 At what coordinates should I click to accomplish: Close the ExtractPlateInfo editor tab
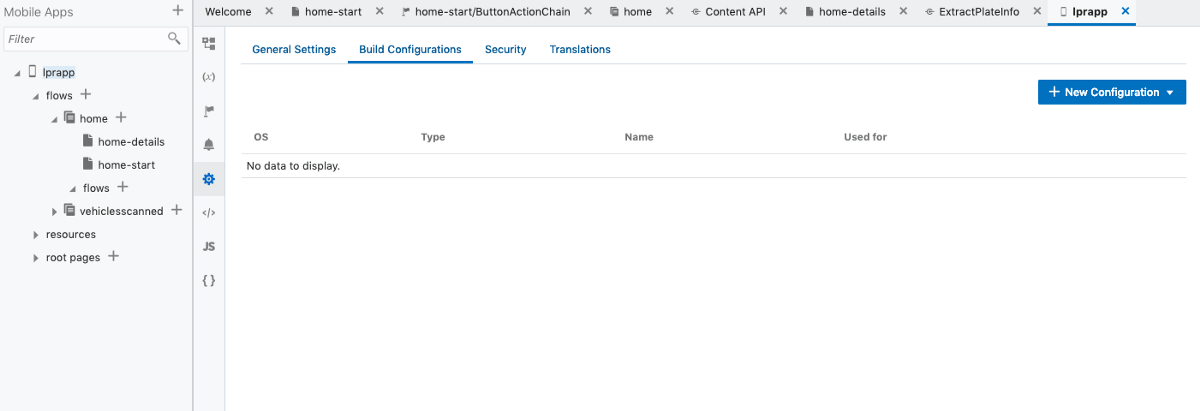point(1033,12)
